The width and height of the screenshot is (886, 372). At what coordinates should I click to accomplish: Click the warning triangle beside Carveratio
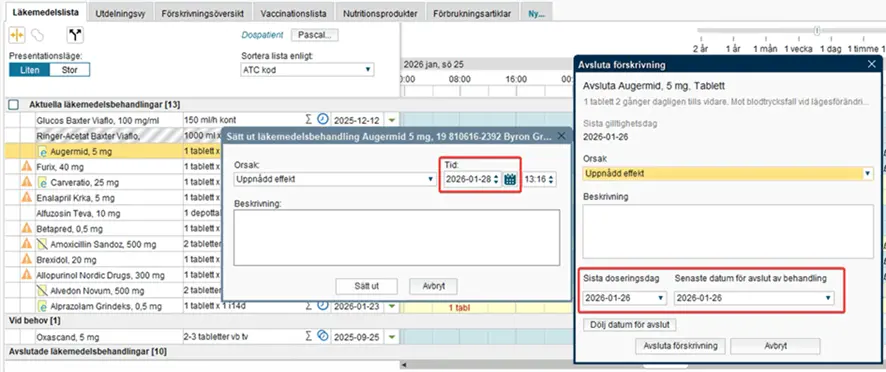coord(27,182)
